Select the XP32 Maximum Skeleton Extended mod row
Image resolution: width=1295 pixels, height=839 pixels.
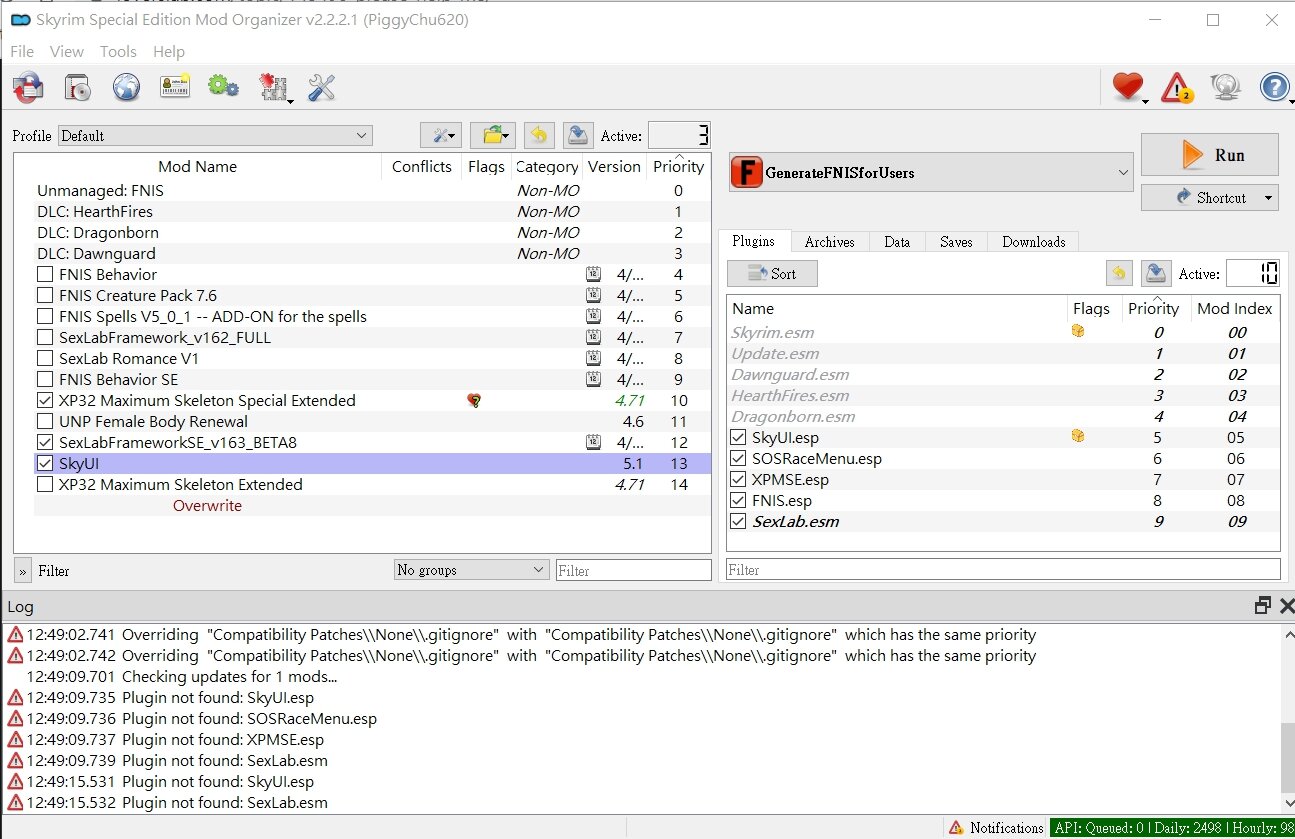click(x=362, y=484)
